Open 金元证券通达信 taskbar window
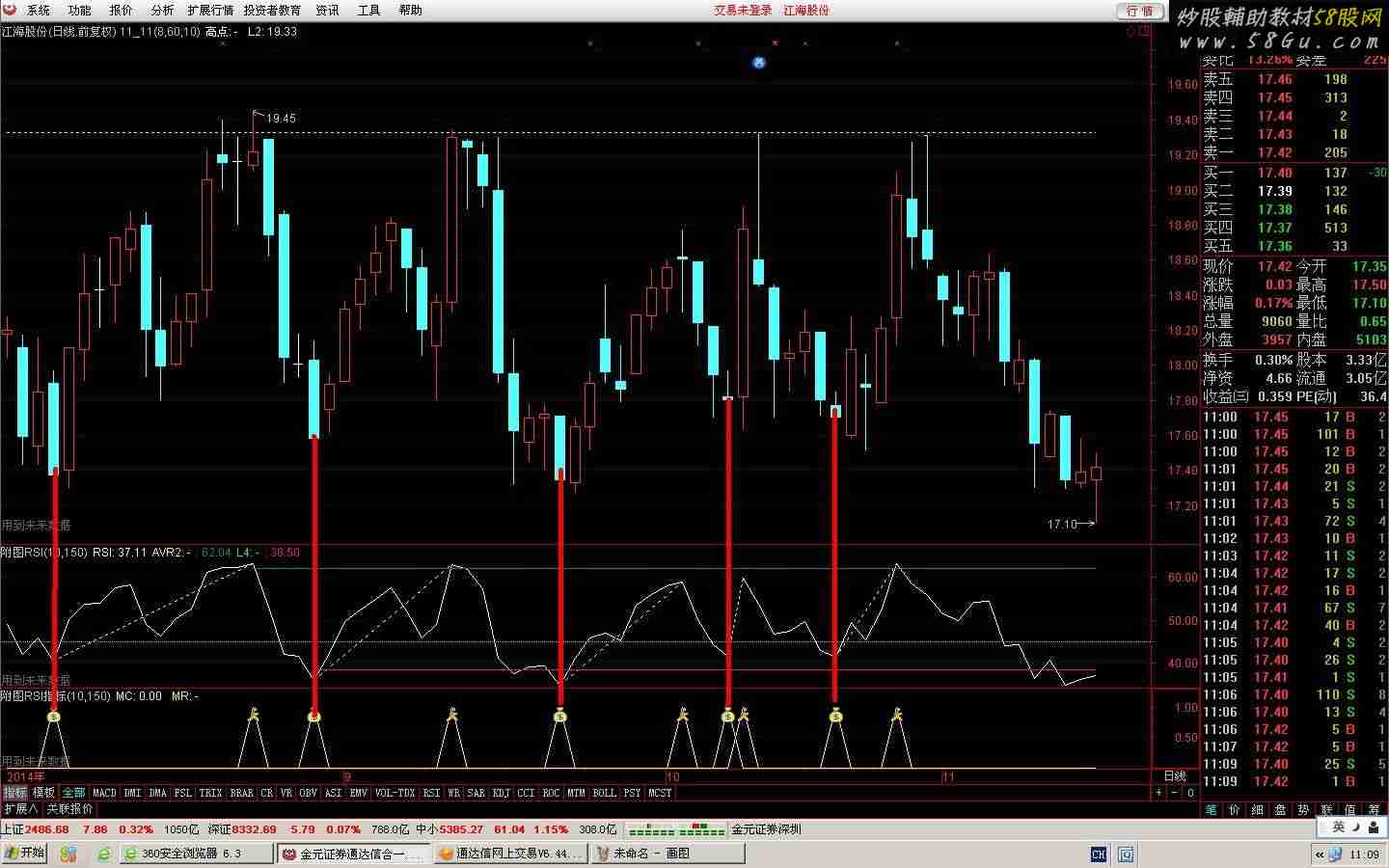1389x868 pixels. coord(355,854)
